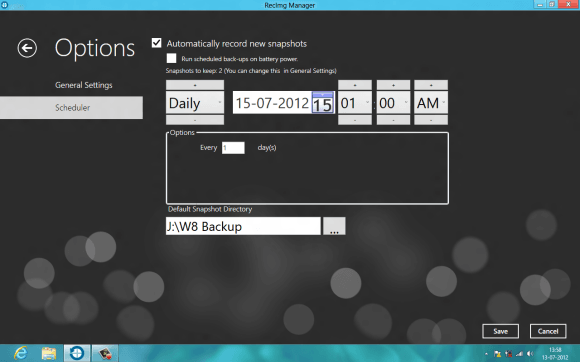
Task: Switch to the RecImg Manager taskbar icon
Action: pyautogui.click(x=77, y=353)
